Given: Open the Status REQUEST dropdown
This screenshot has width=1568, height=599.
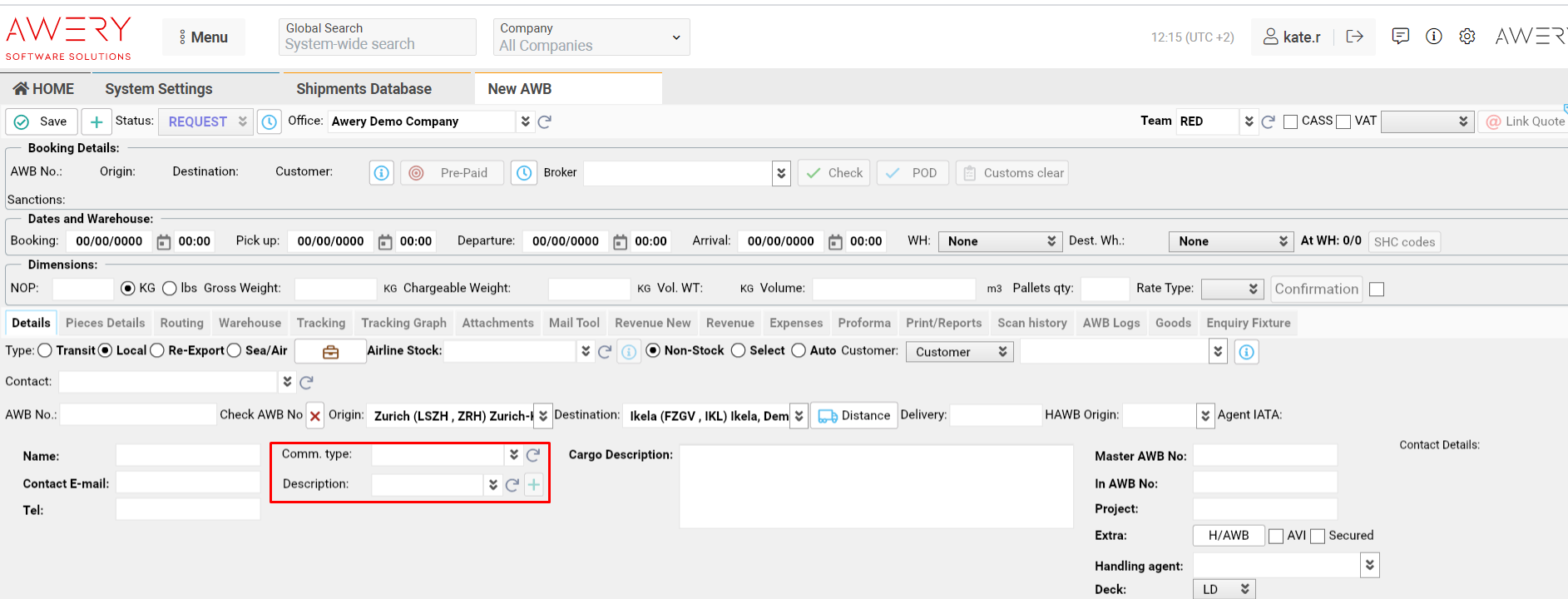Looking at the screenshot, I should pyautogui.click(x=206, y=121).
